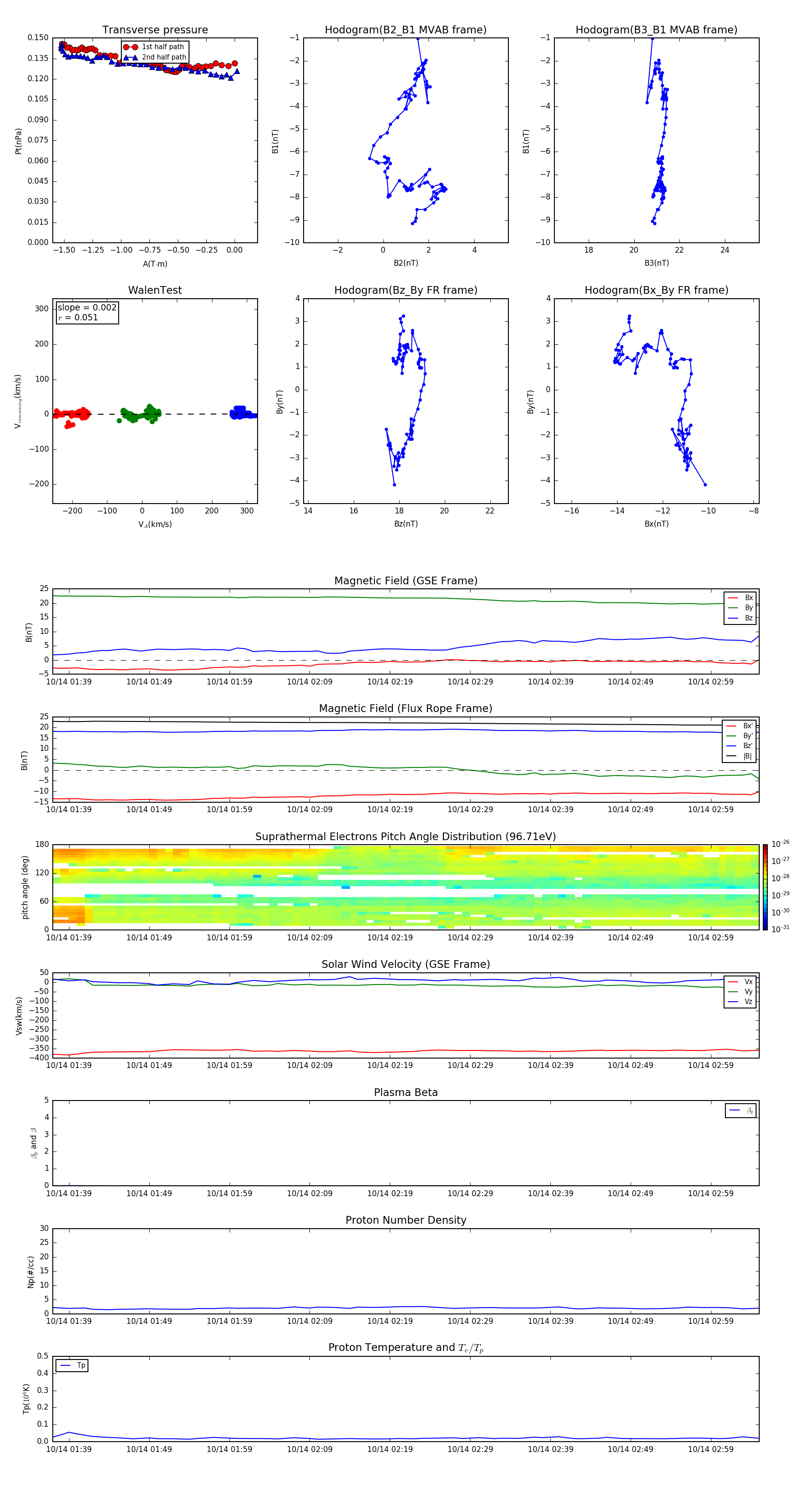Click the 'slope = 0.002' annotation
This screenshot has height=1489, width=812.
click(x=87, y=308)
